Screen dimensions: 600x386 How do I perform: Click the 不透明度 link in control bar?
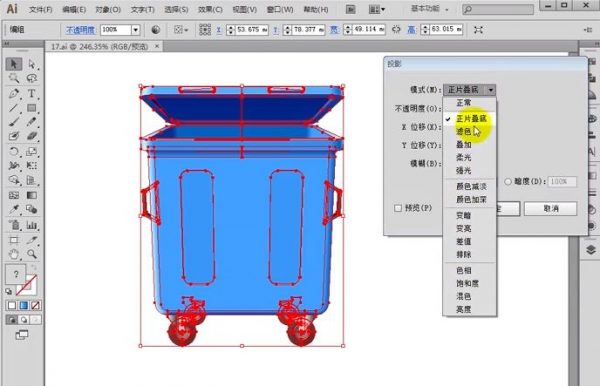pos(80,29)
